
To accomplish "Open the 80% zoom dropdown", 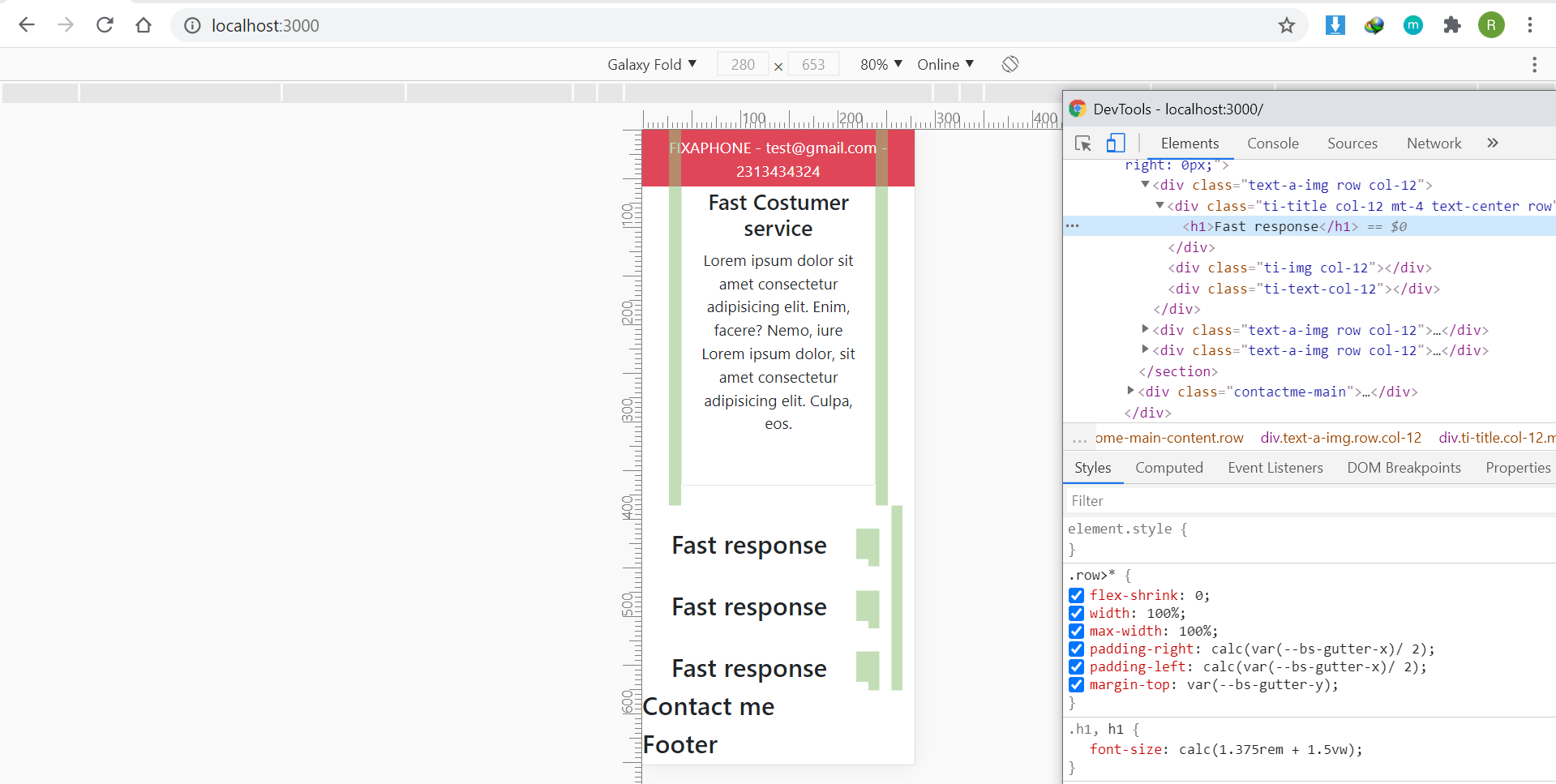I will (x=880, y=64).
